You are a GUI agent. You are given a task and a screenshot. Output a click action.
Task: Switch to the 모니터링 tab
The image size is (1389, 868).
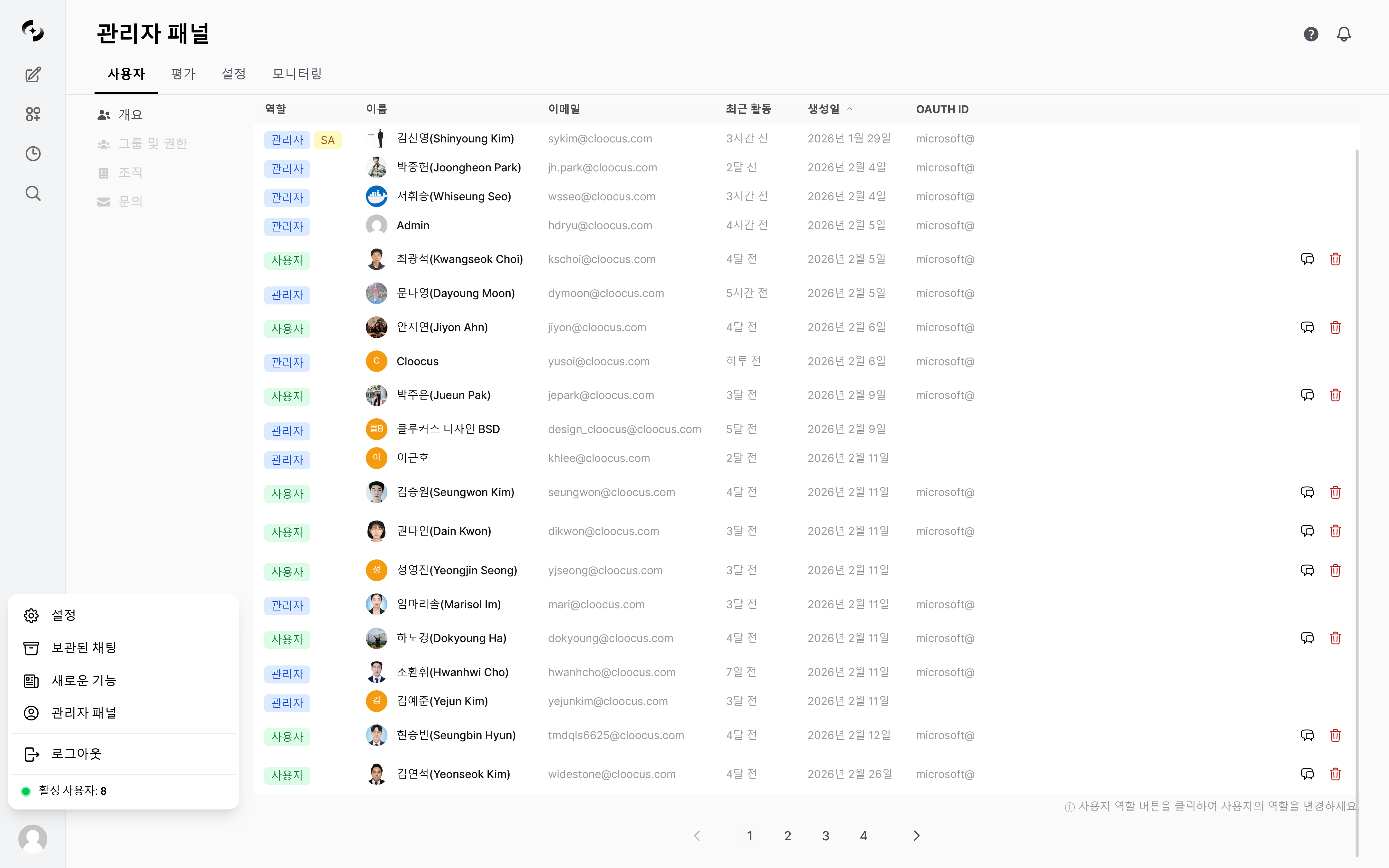tap(297, 74)
